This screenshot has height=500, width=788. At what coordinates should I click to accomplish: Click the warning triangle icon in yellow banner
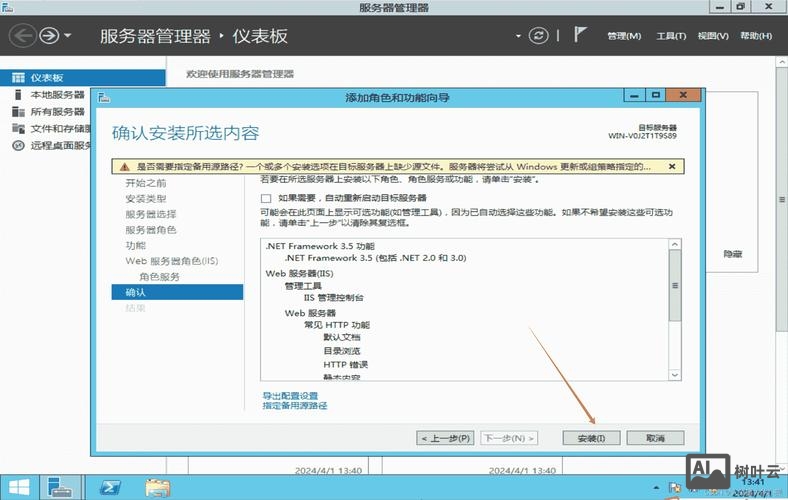click(x=125, y=167)
